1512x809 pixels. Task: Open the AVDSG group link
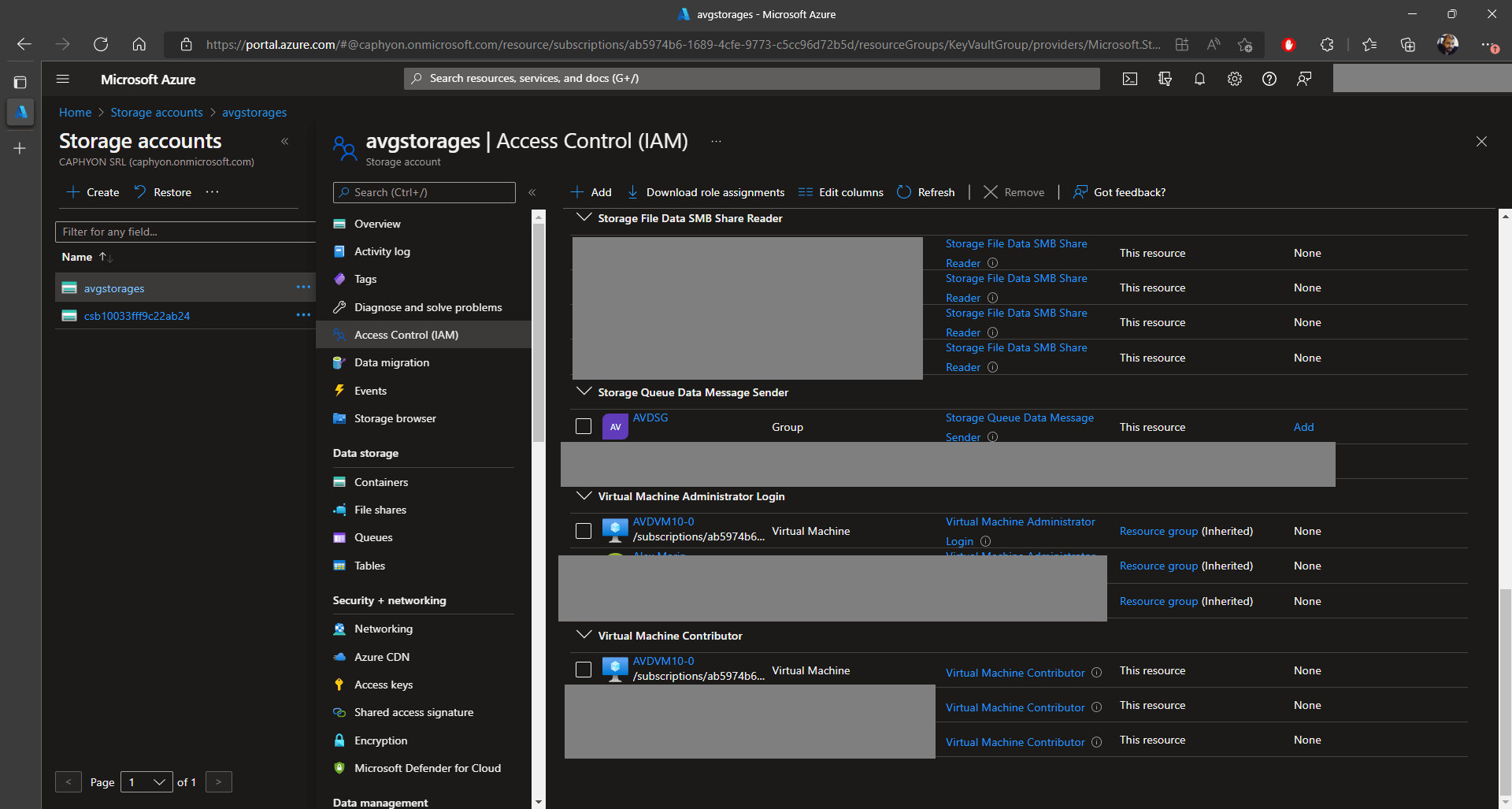pyautogui.click(x=650, y=417)
